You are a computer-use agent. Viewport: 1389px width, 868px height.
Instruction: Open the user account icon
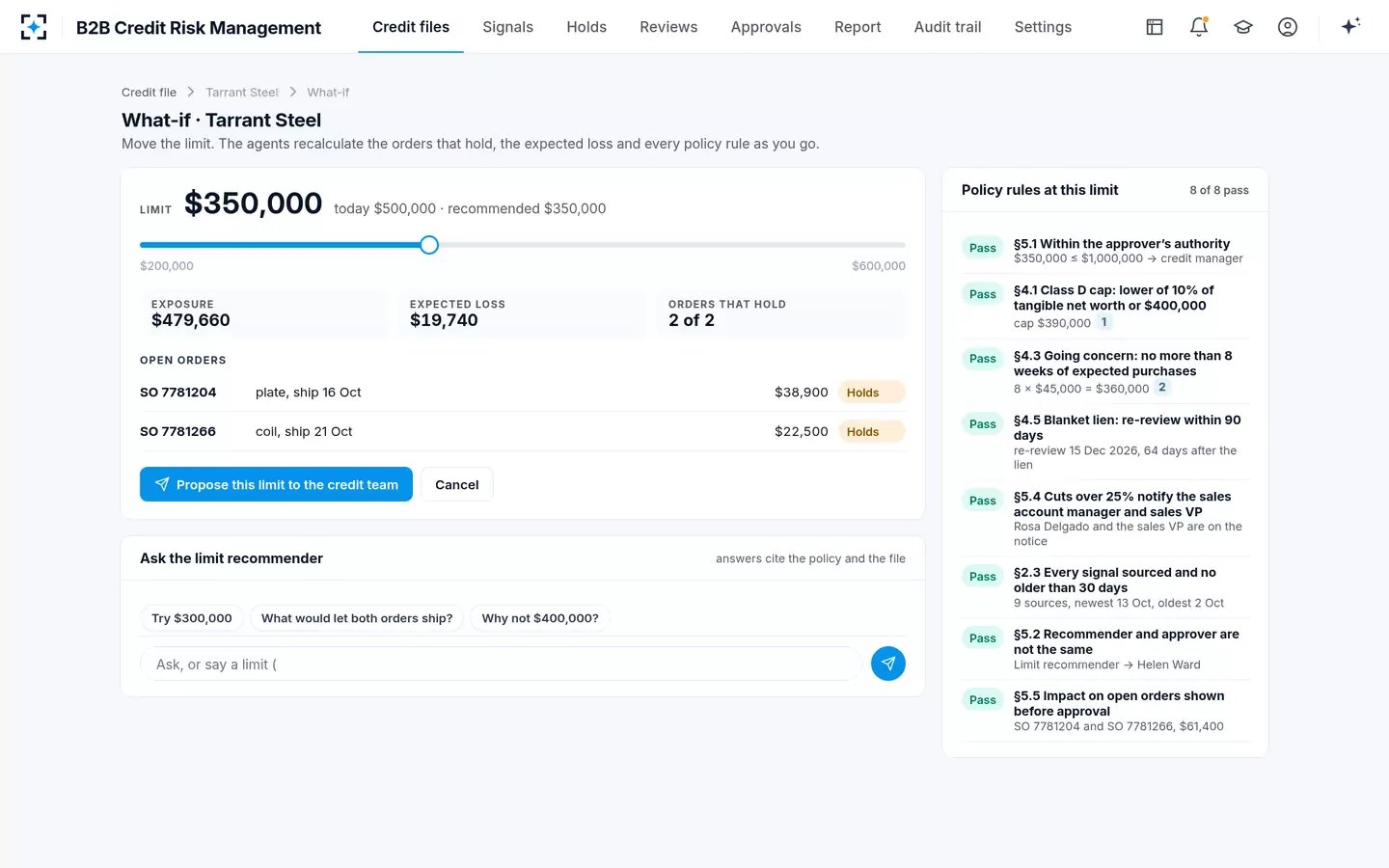tap(1288, 27)
